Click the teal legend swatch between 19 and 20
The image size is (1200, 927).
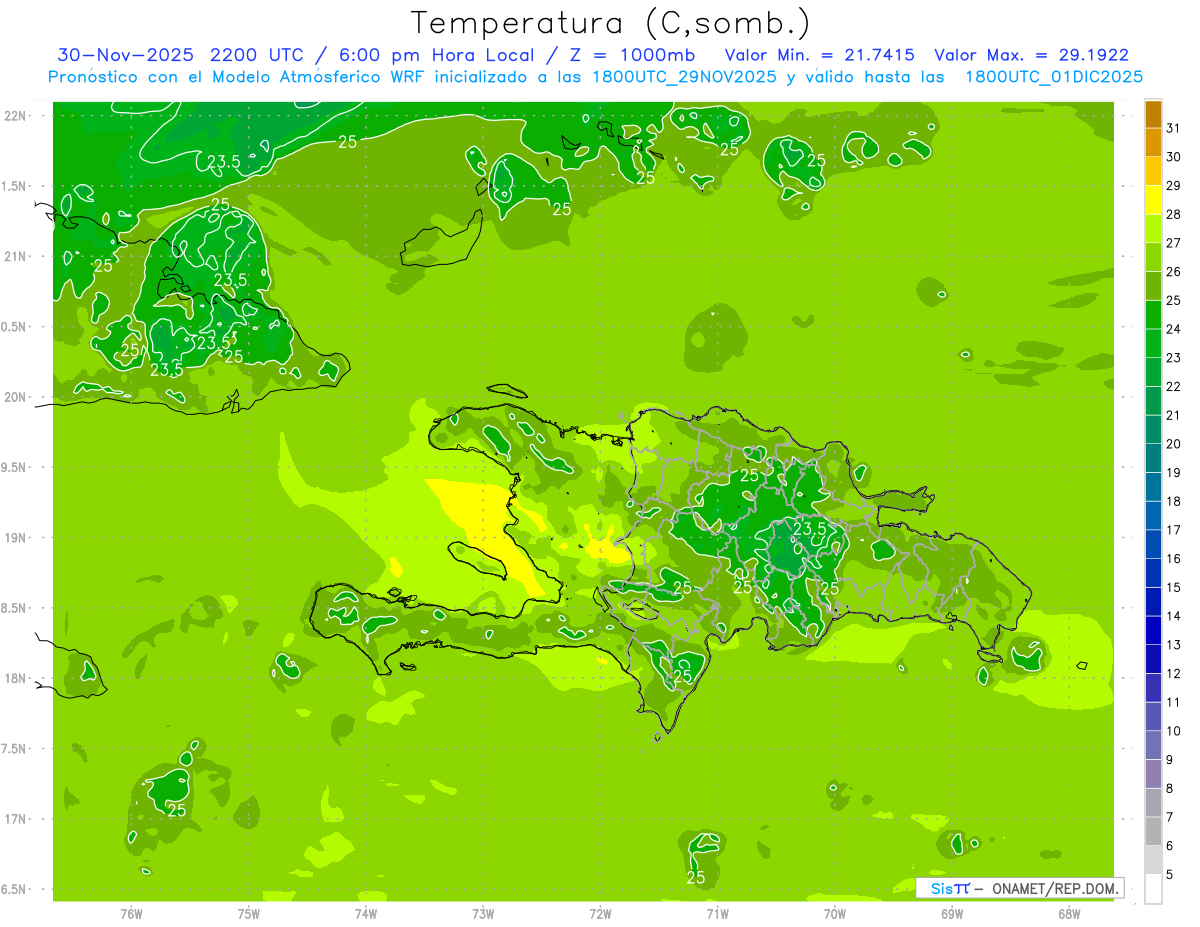pyautogui.click(x=1153, y=458)
